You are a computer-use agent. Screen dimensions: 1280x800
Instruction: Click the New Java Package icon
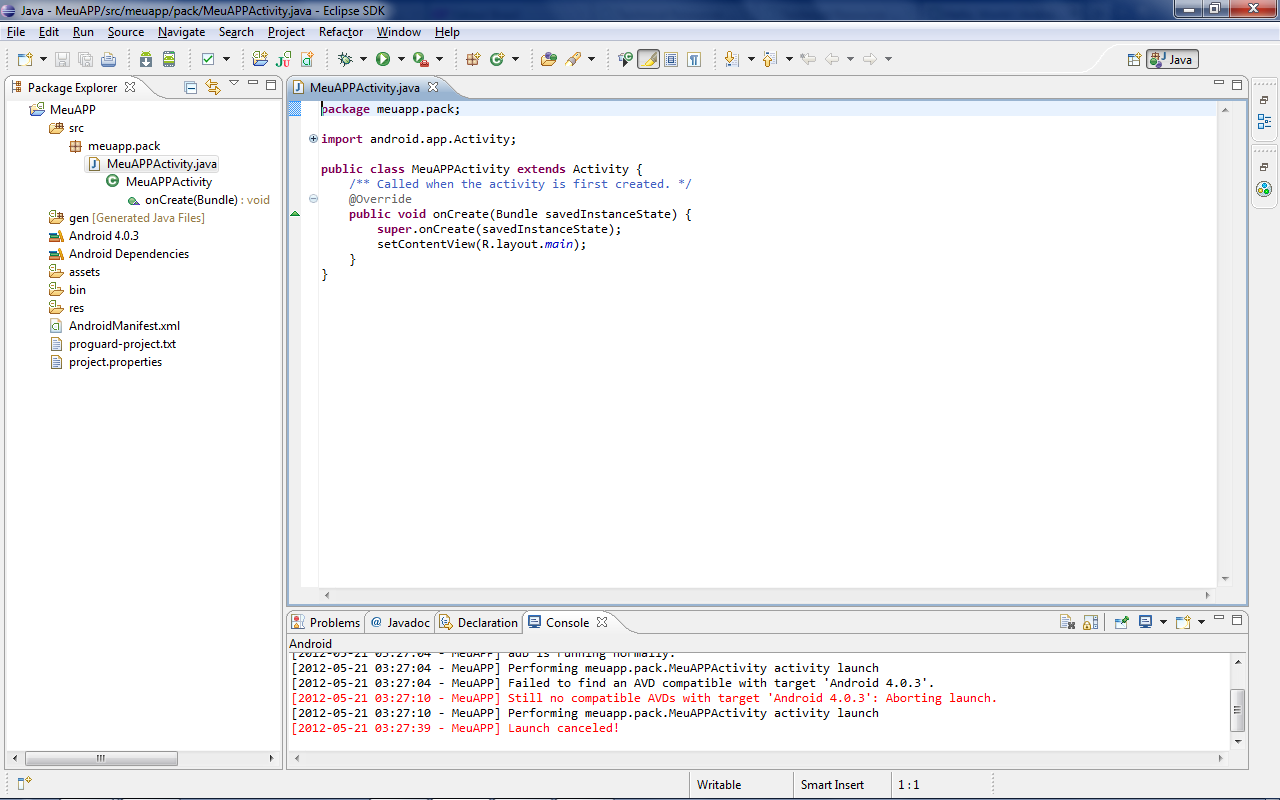tap(473, 59)
